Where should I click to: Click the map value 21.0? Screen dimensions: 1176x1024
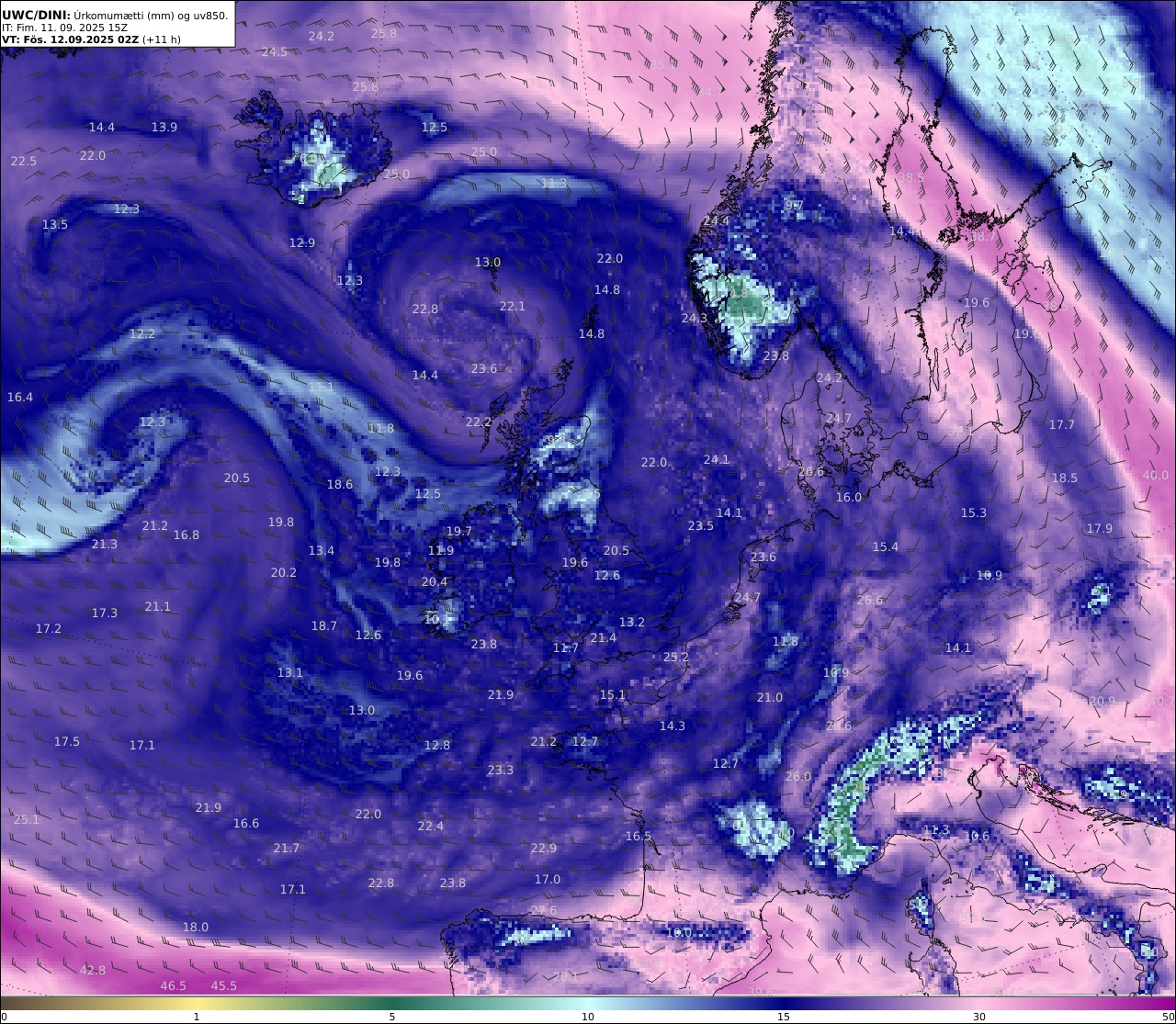769,698
